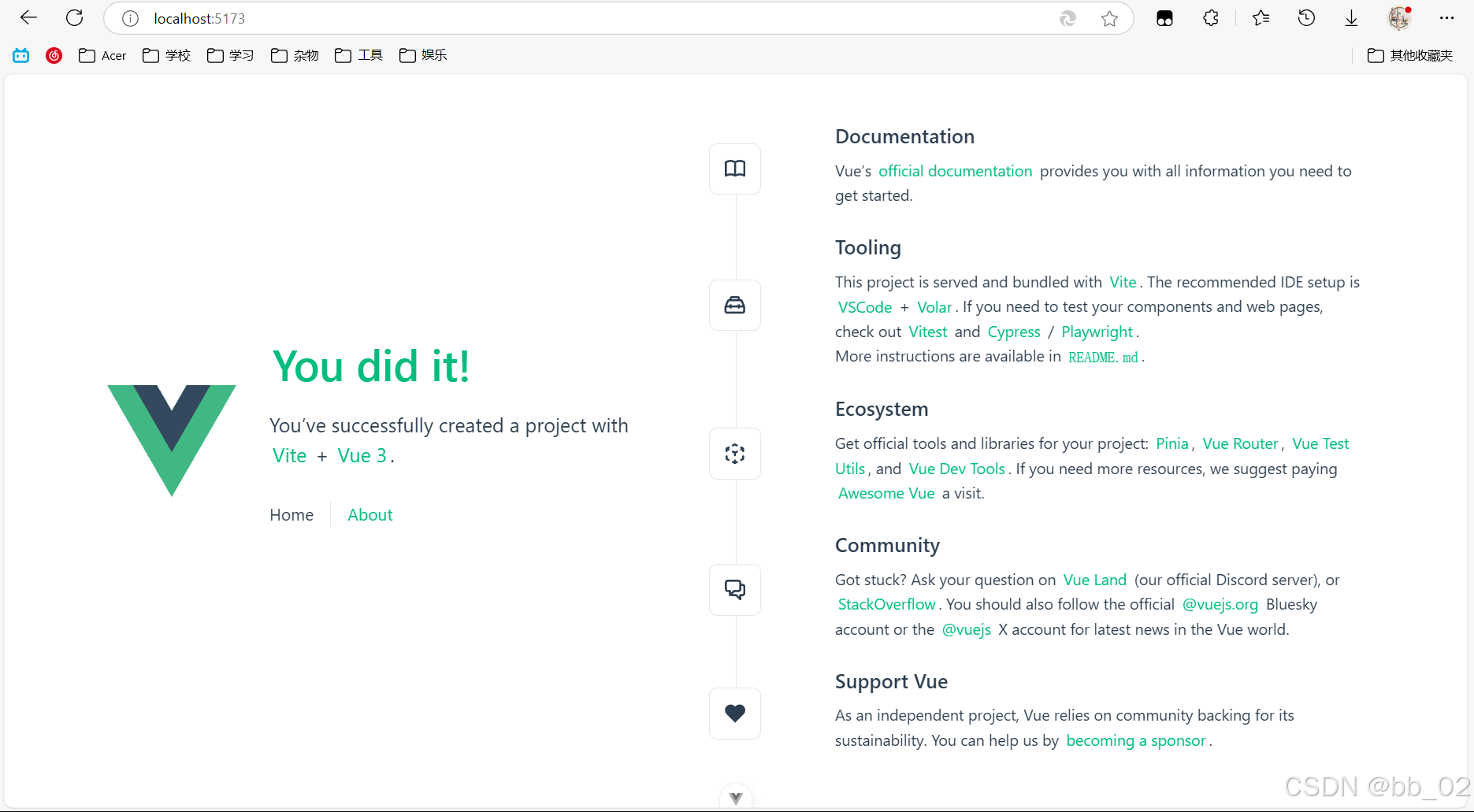The image size is (1474, 812).
Task: Open the browser settings ellipsis menu
Action: coord(1446,17)
